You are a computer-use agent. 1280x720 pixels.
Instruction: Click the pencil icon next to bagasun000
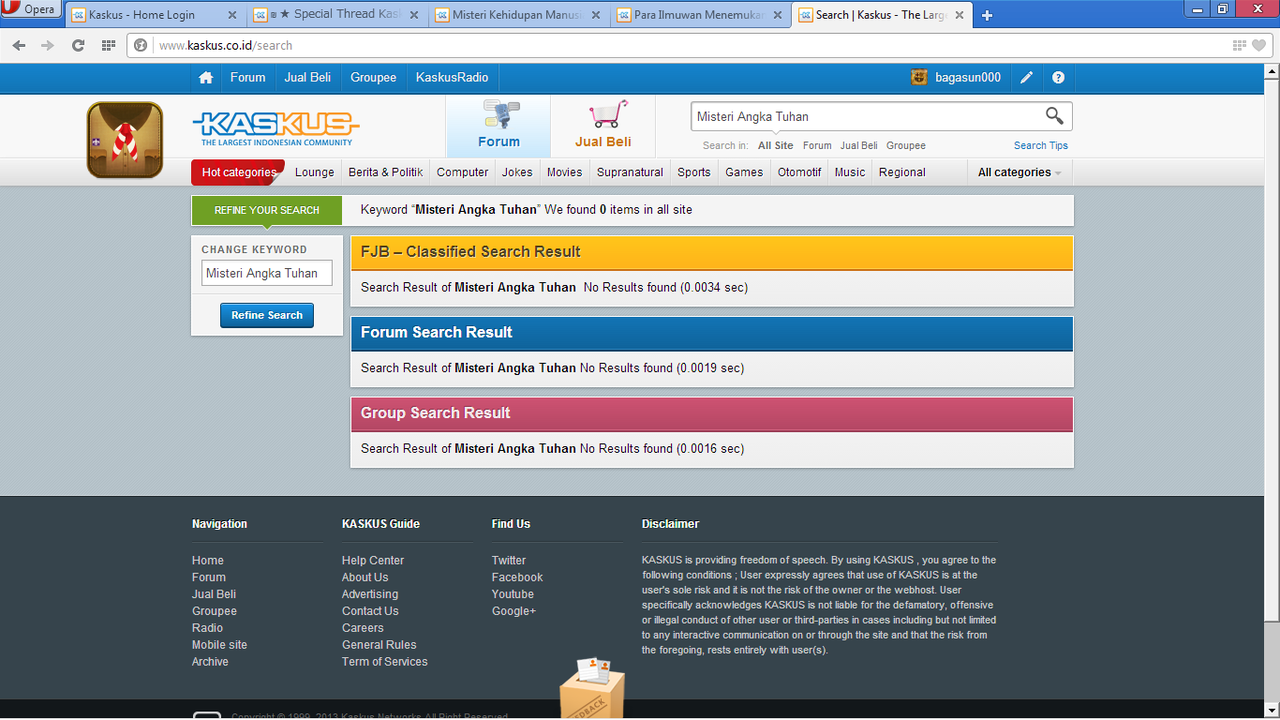(x=1026, y=77)
